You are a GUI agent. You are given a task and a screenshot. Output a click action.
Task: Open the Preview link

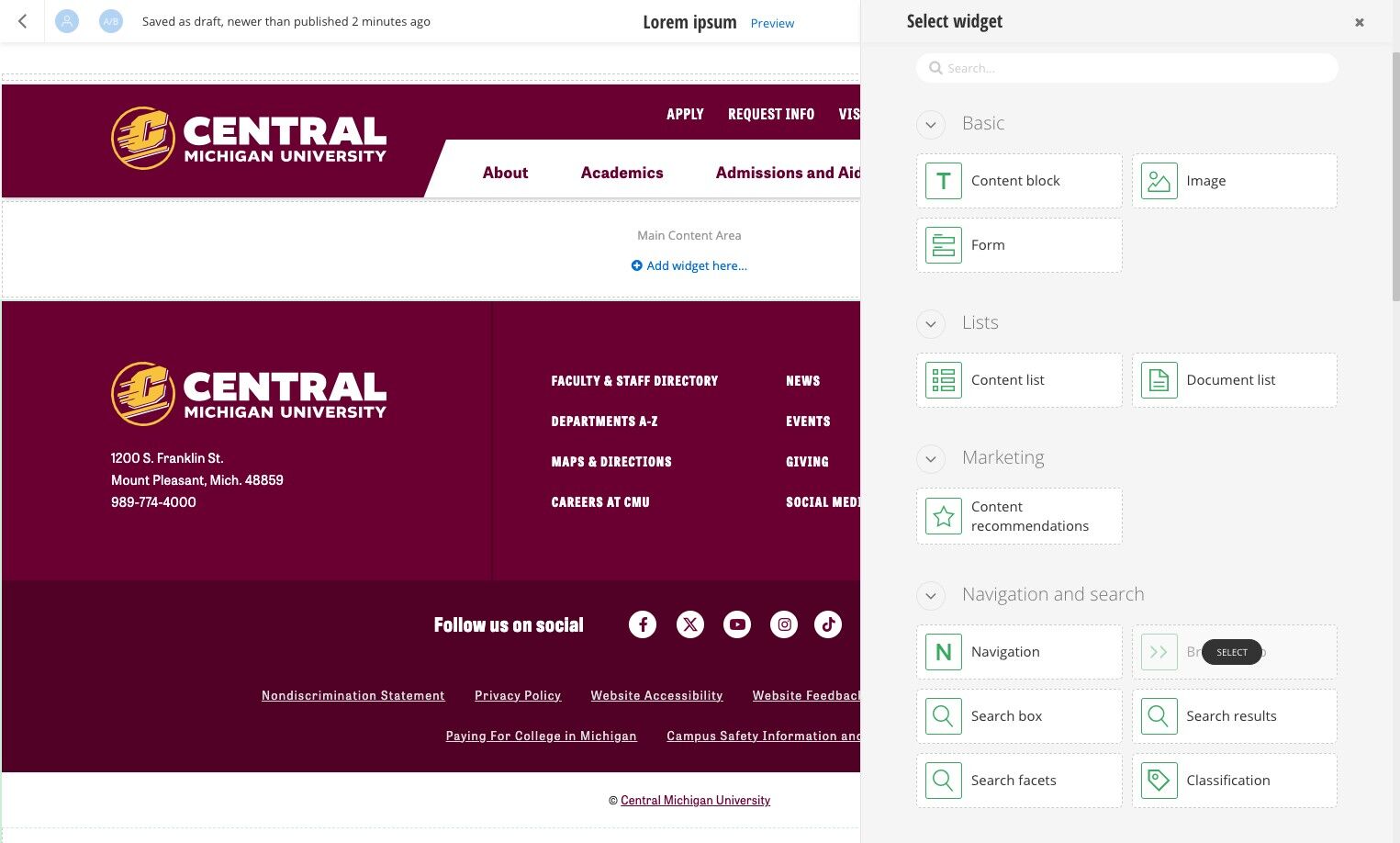coord(772,23)
